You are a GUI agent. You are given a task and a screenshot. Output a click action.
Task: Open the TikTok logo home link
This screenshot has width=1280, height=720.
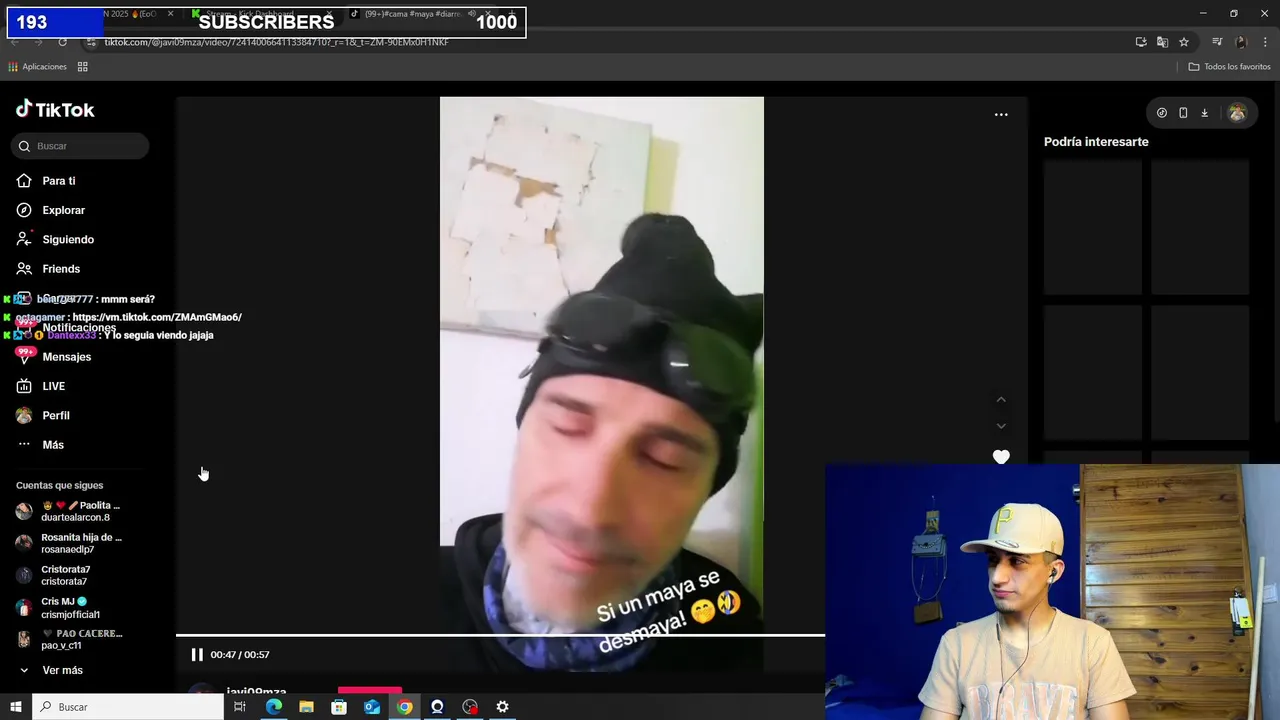tap(55, 110)
